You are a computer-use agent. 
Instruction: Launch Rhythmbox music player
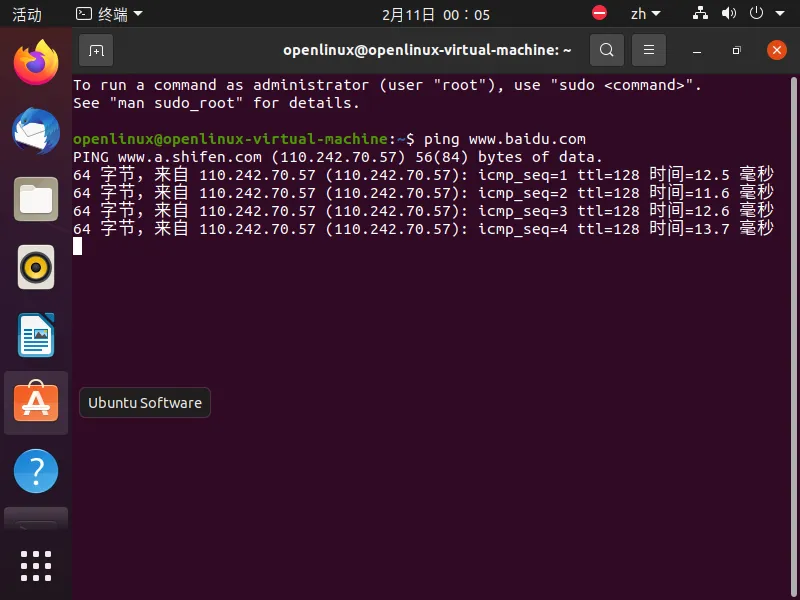pos(36,267)
